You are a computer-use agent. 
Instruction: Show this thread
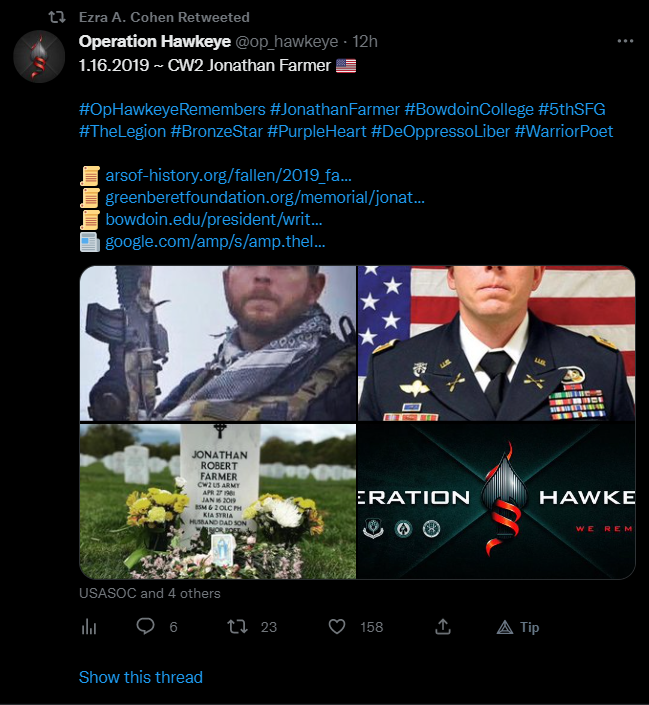click(141, 677)
